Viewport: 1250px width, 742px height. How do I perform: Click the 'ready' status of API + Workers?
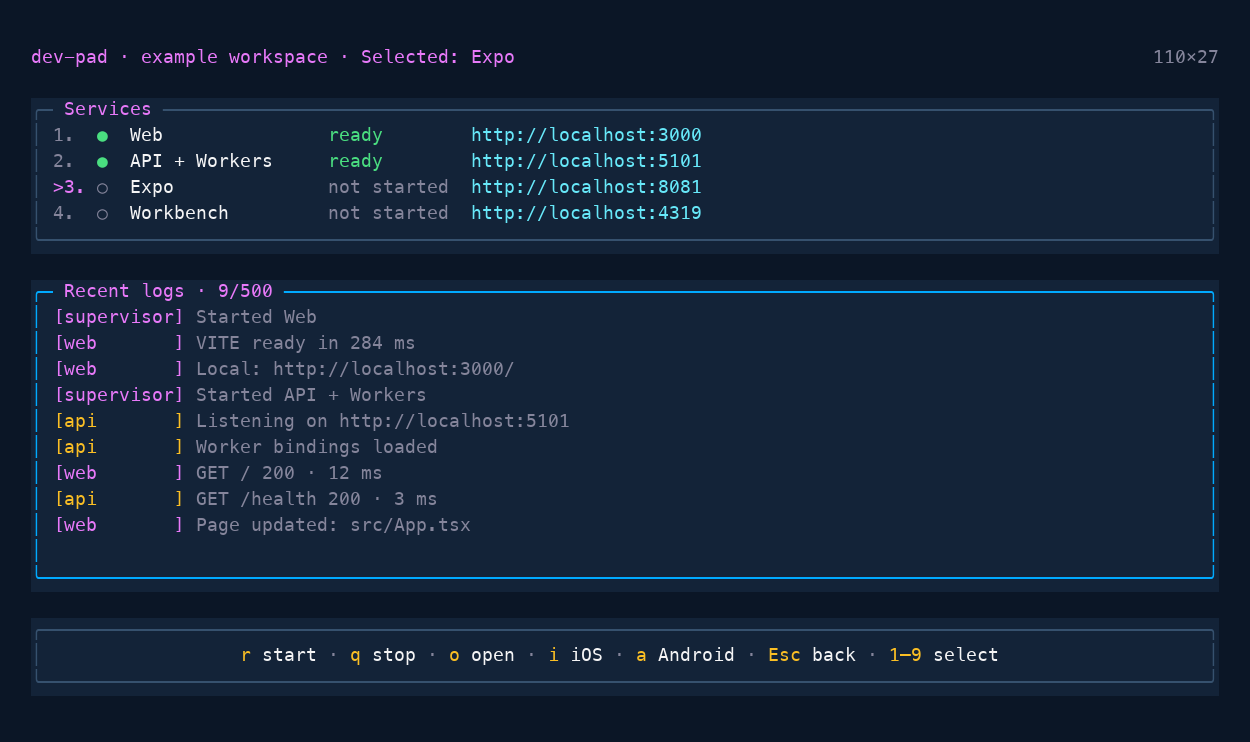point(355,161)
